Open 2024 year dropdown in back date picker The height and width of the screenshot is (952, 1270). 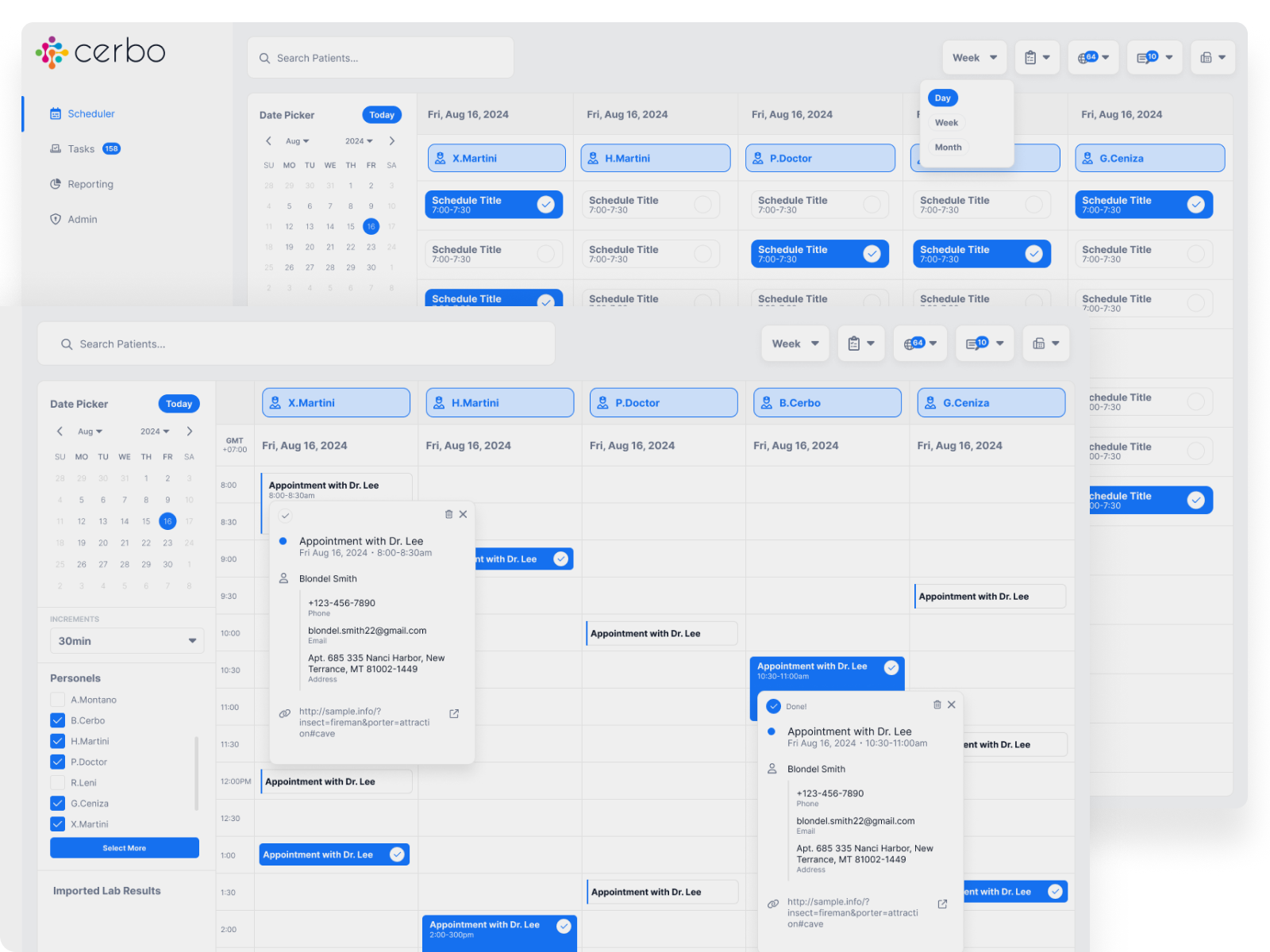click(359, 141)
